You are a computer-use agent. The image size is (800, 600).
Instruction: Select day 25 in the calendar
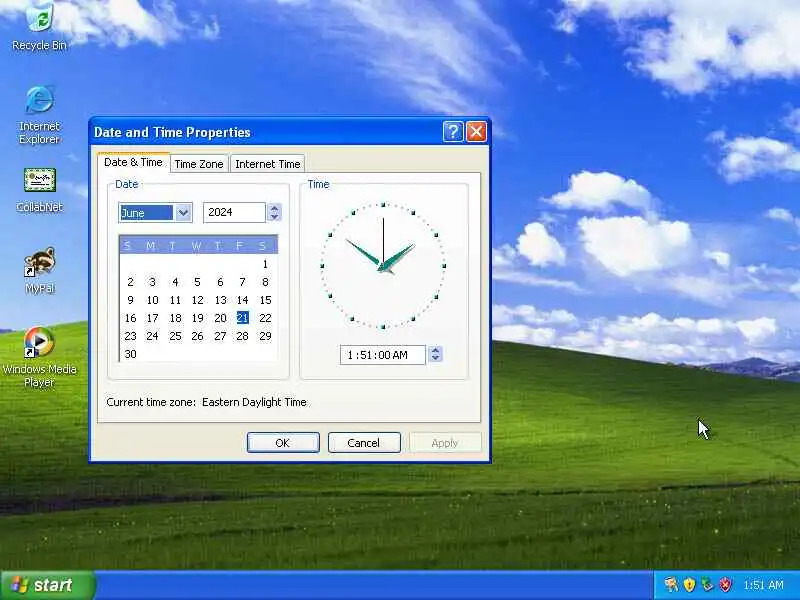(175, 336)
